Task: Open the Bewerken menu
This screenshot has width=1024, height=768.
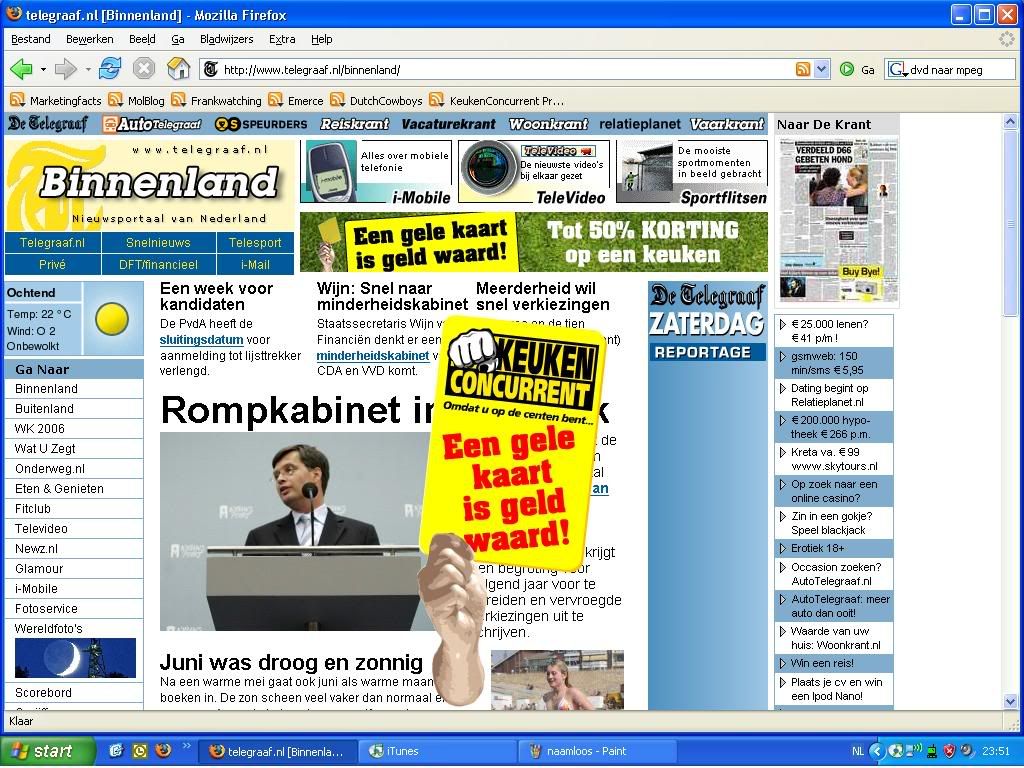Action: pyautogui.click(x=89, y=39)
